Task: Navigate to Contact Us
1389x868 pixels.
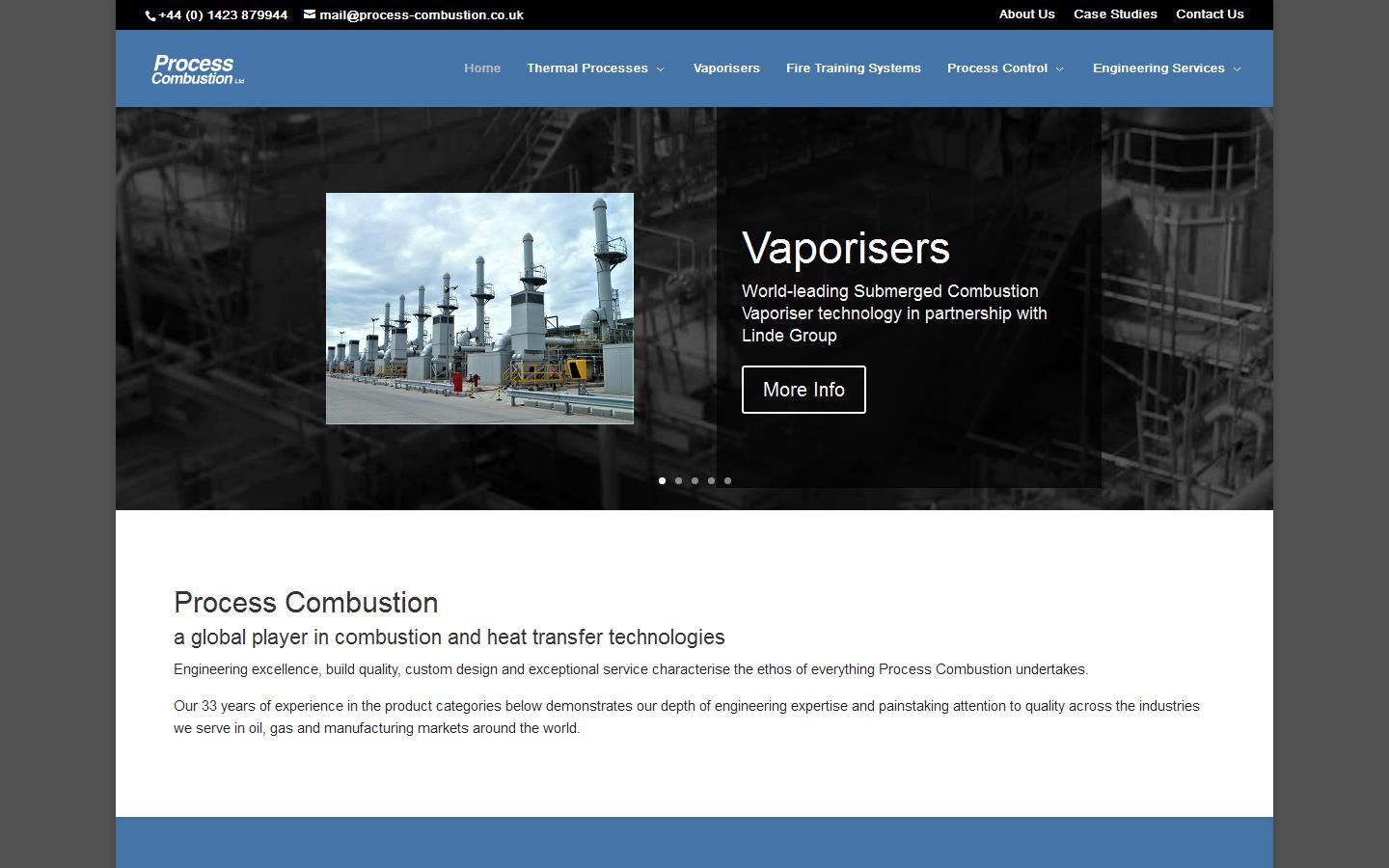Action: pos(1210,14)
